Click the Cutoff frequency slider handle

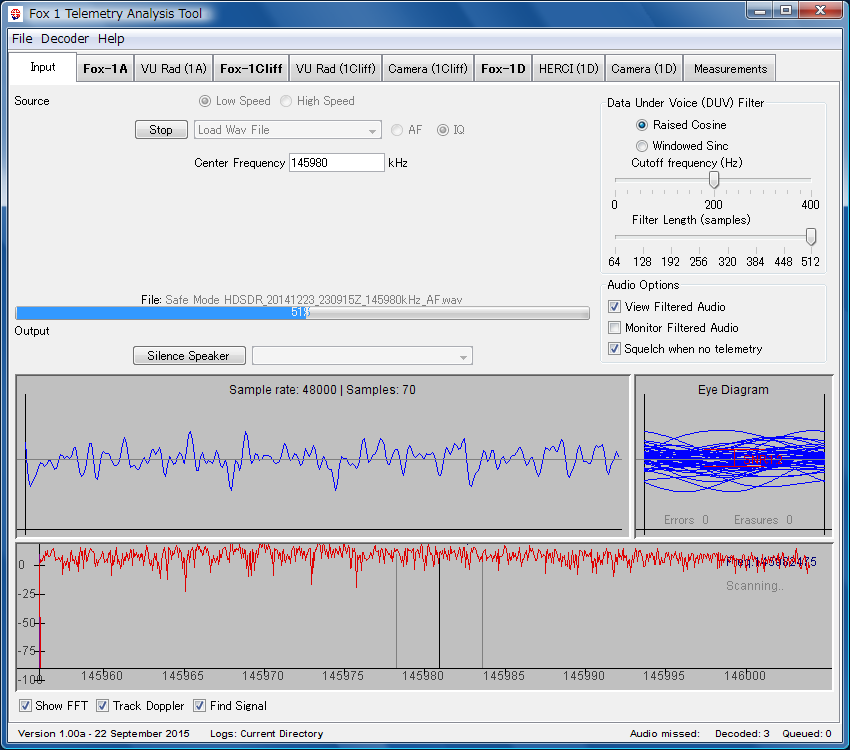point(714,179)
